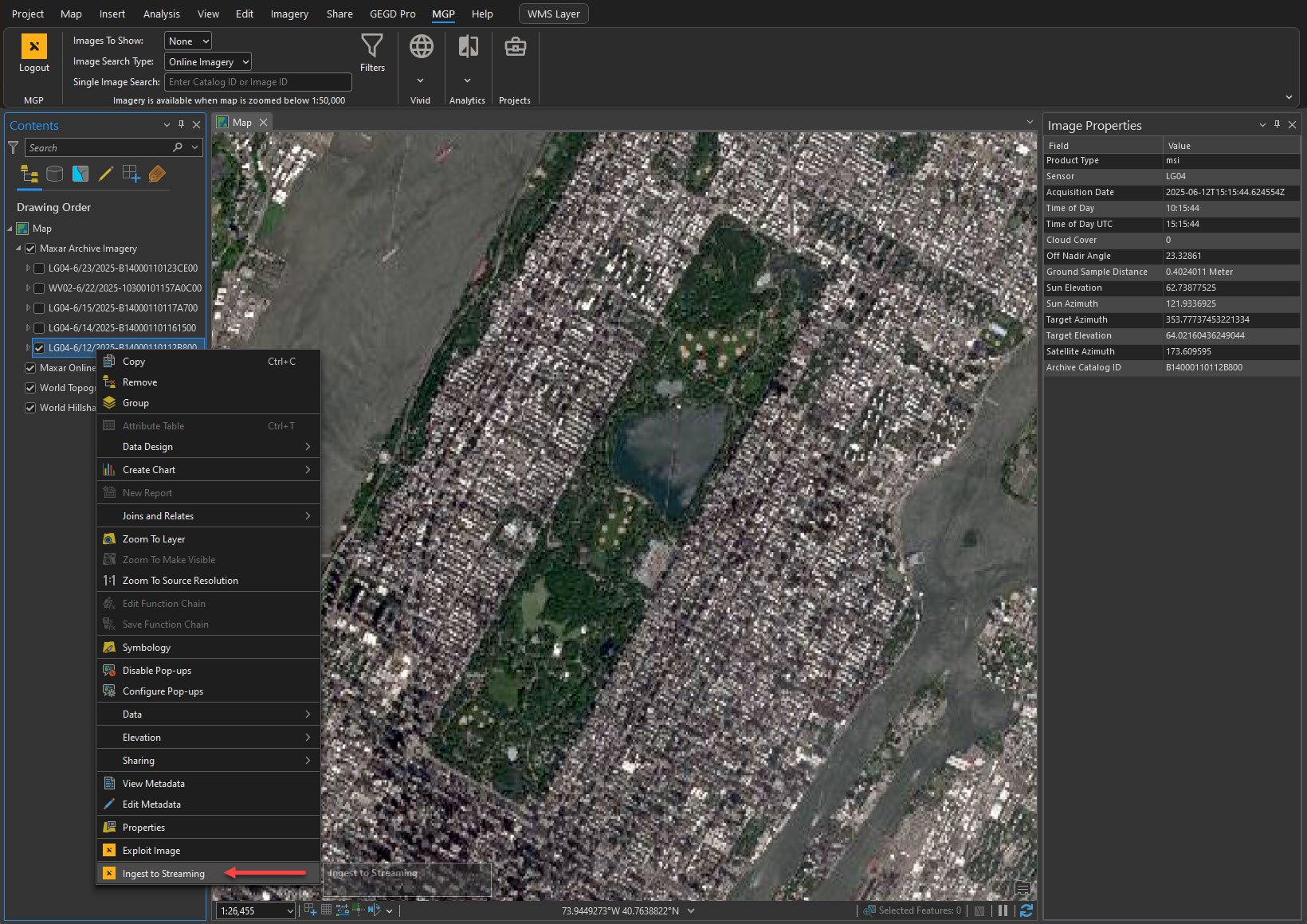Expand LG04-6/23/2025 layer tree node
This screenshot has height=924, width=1307.
[28, 268]
